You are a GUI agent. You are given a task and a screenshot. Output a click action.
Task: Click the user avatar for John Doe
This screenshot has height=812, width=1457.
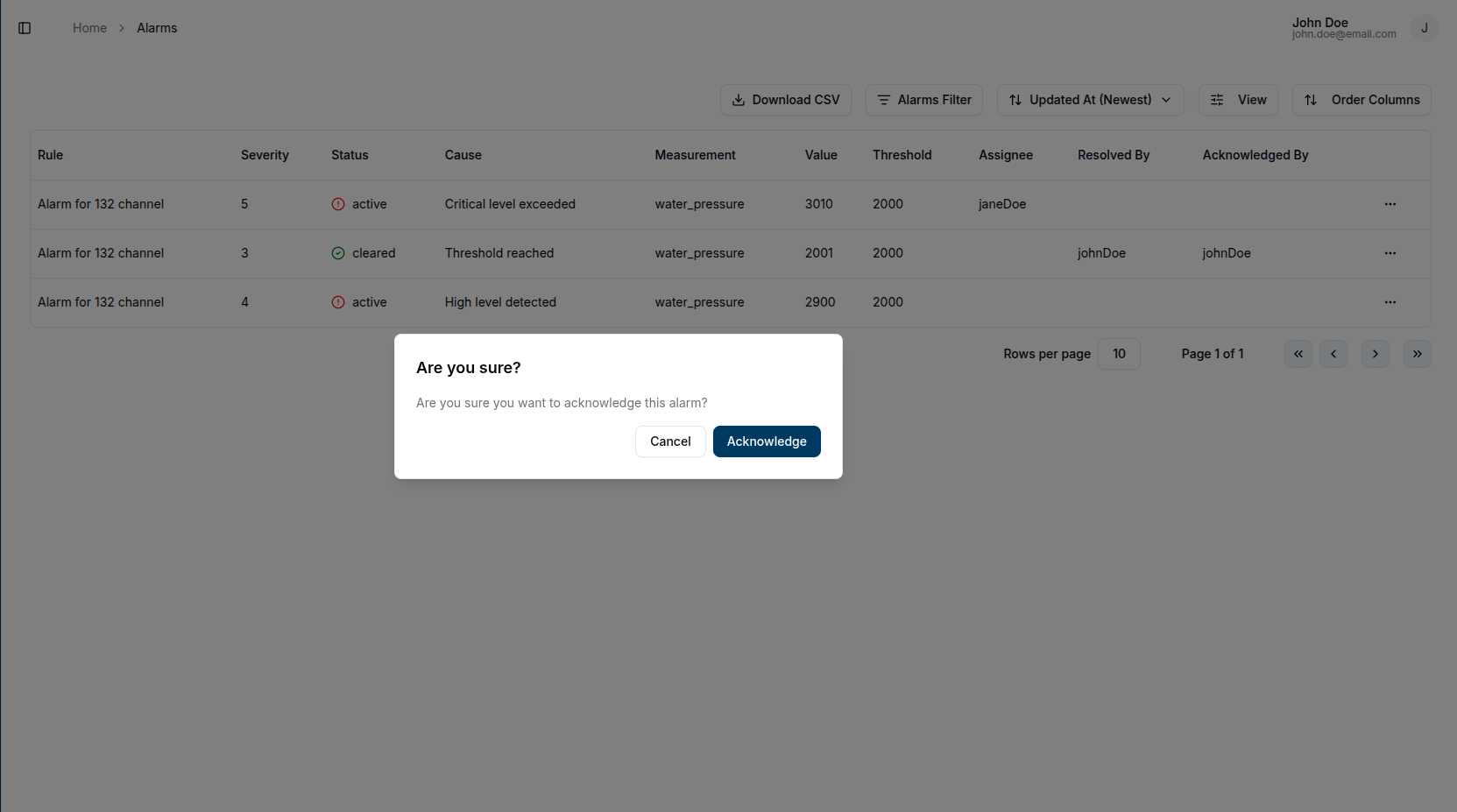[x=1424, y=28]
